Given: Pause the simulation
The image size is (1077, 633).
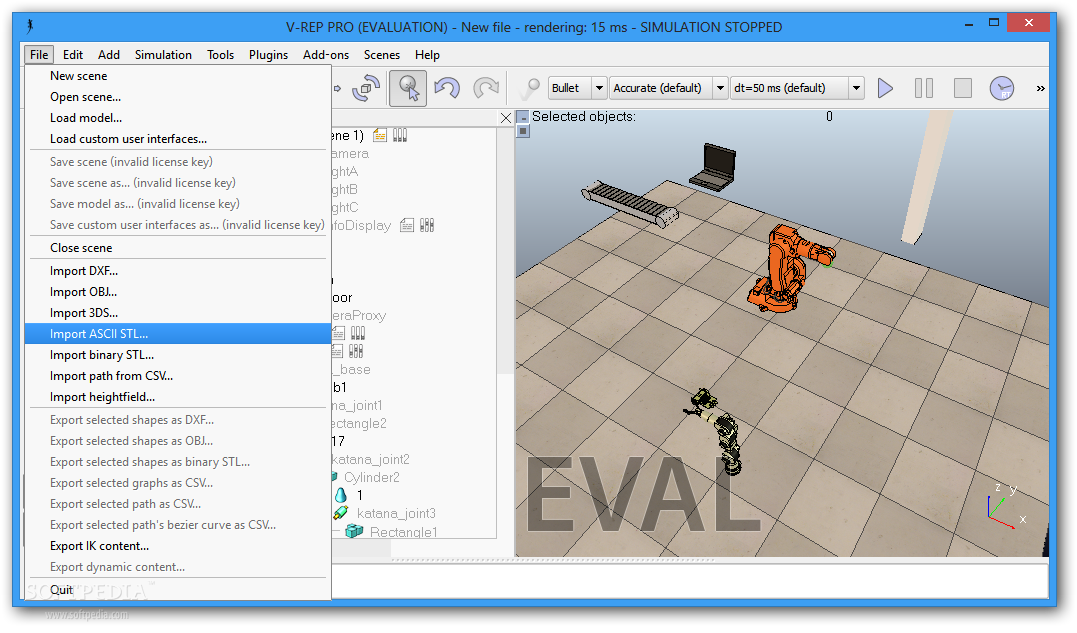Looking at the screenshot, I should (924, 88).
